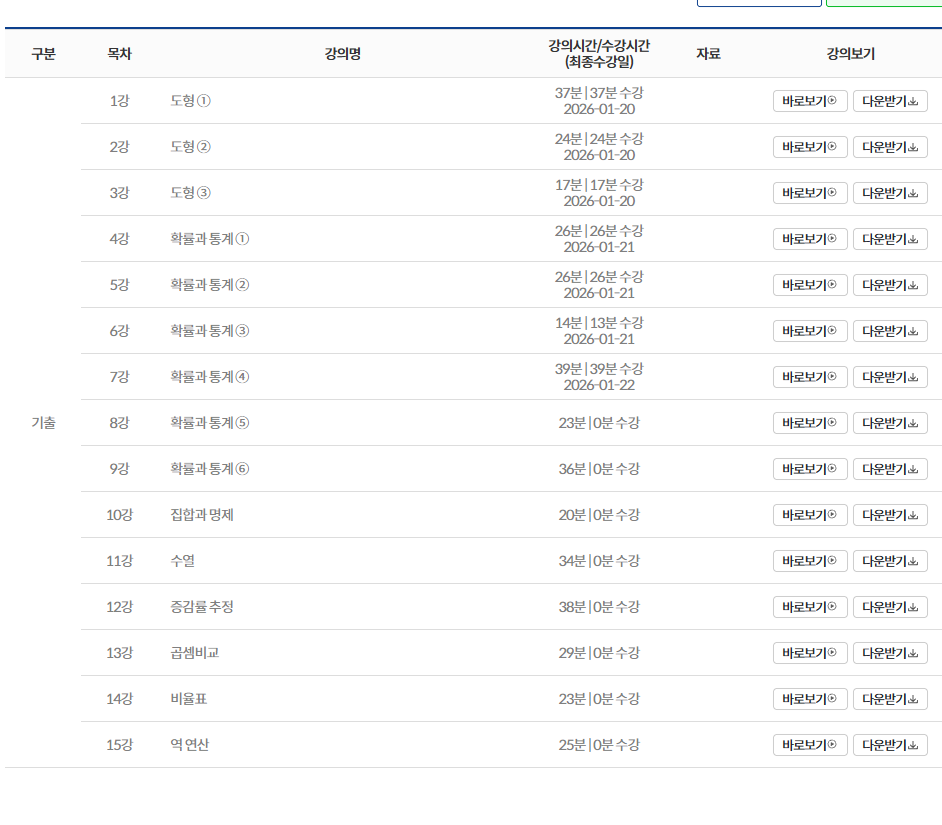Click the 강의보기 column header
Screen dimensions: 942x825
pos(850,54)
